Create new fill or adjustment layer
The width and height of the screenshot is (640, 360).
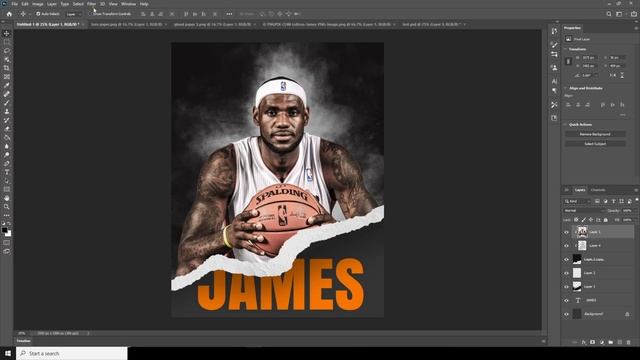(x=602, y=342)
